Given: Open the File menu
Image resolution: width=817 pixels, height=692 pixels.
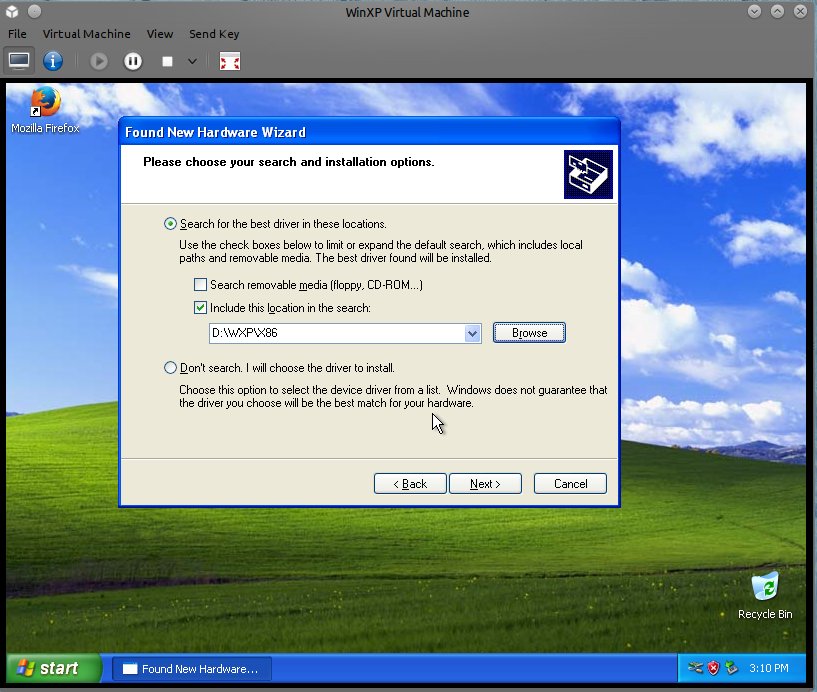Looking at the screenshot, I should tap(17, 34).
